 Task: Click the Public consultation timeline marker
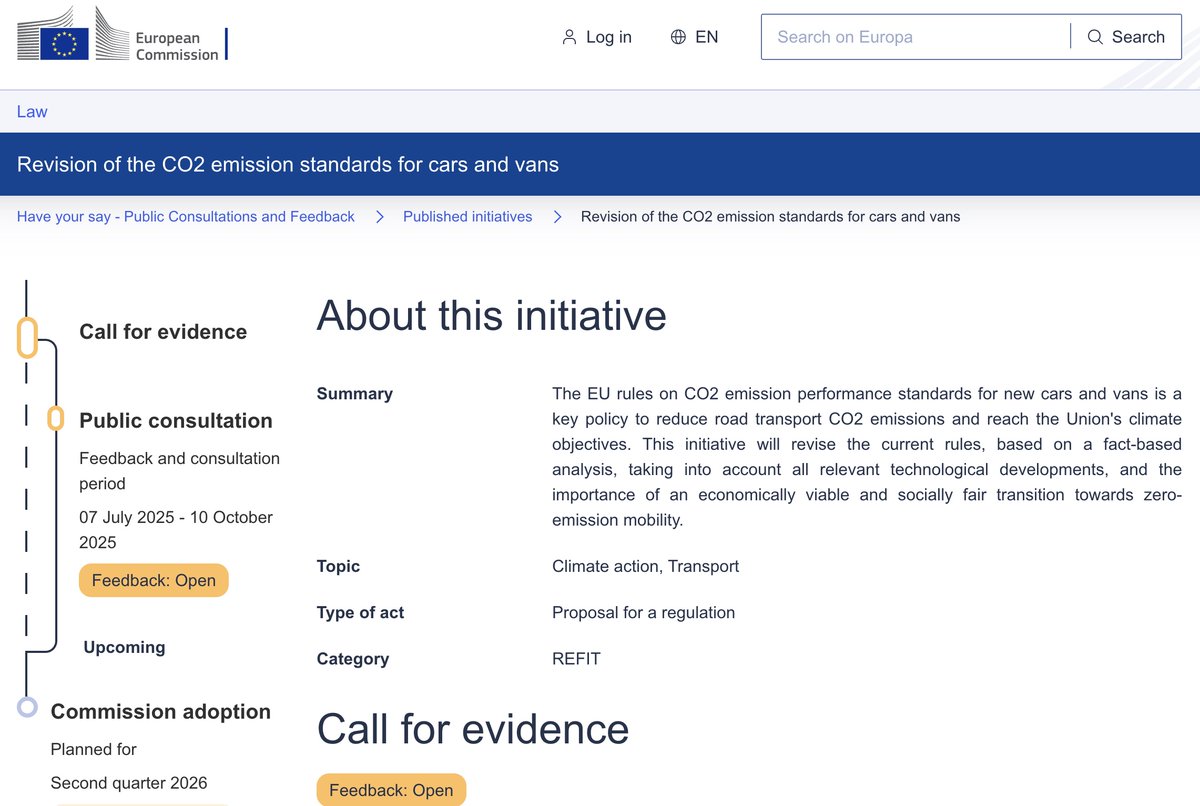click(56, 418)
